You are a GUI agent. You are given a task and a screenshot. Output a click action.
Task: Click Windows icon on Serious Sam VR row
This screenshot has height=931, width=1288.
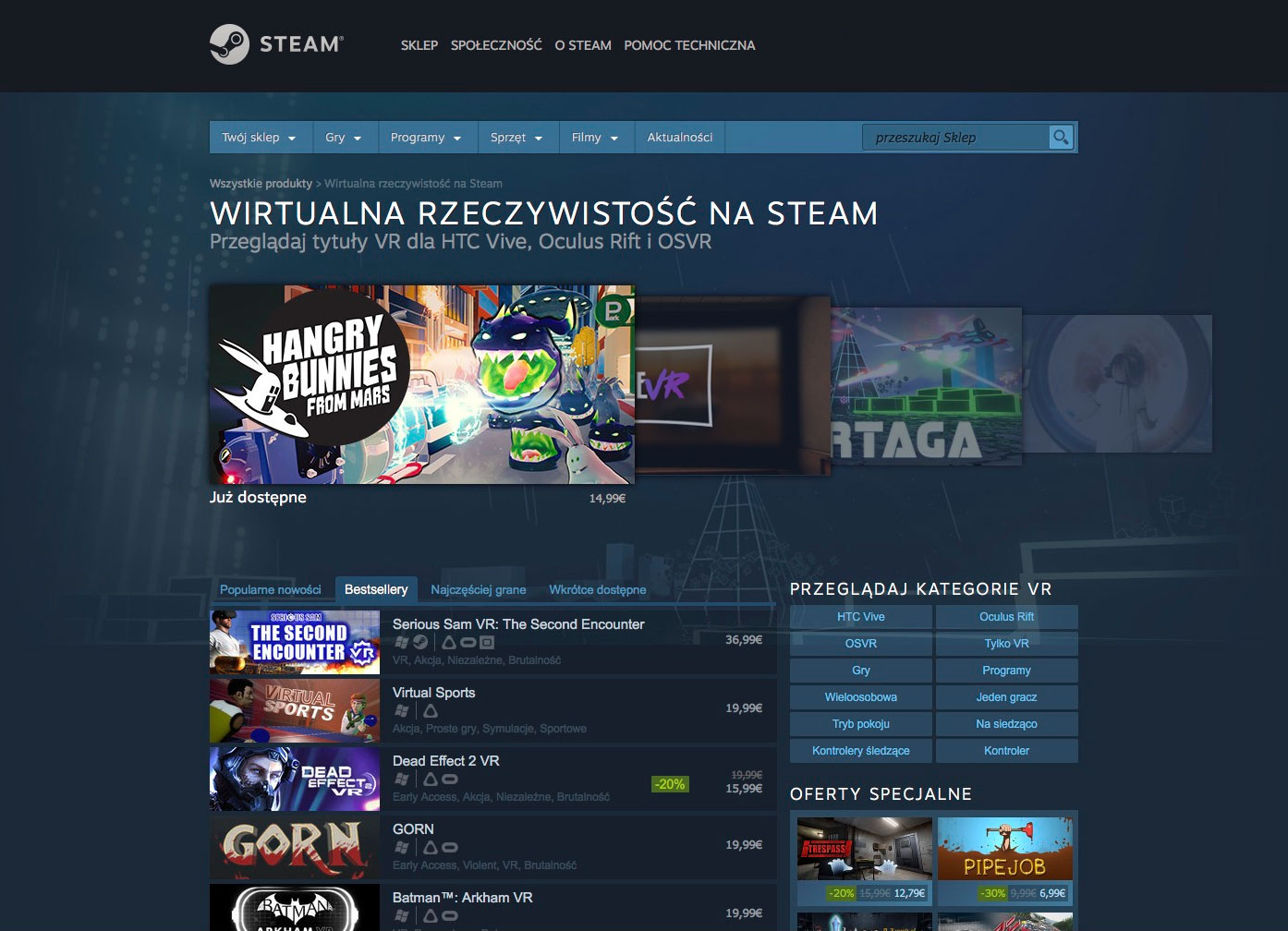[402, 642]
